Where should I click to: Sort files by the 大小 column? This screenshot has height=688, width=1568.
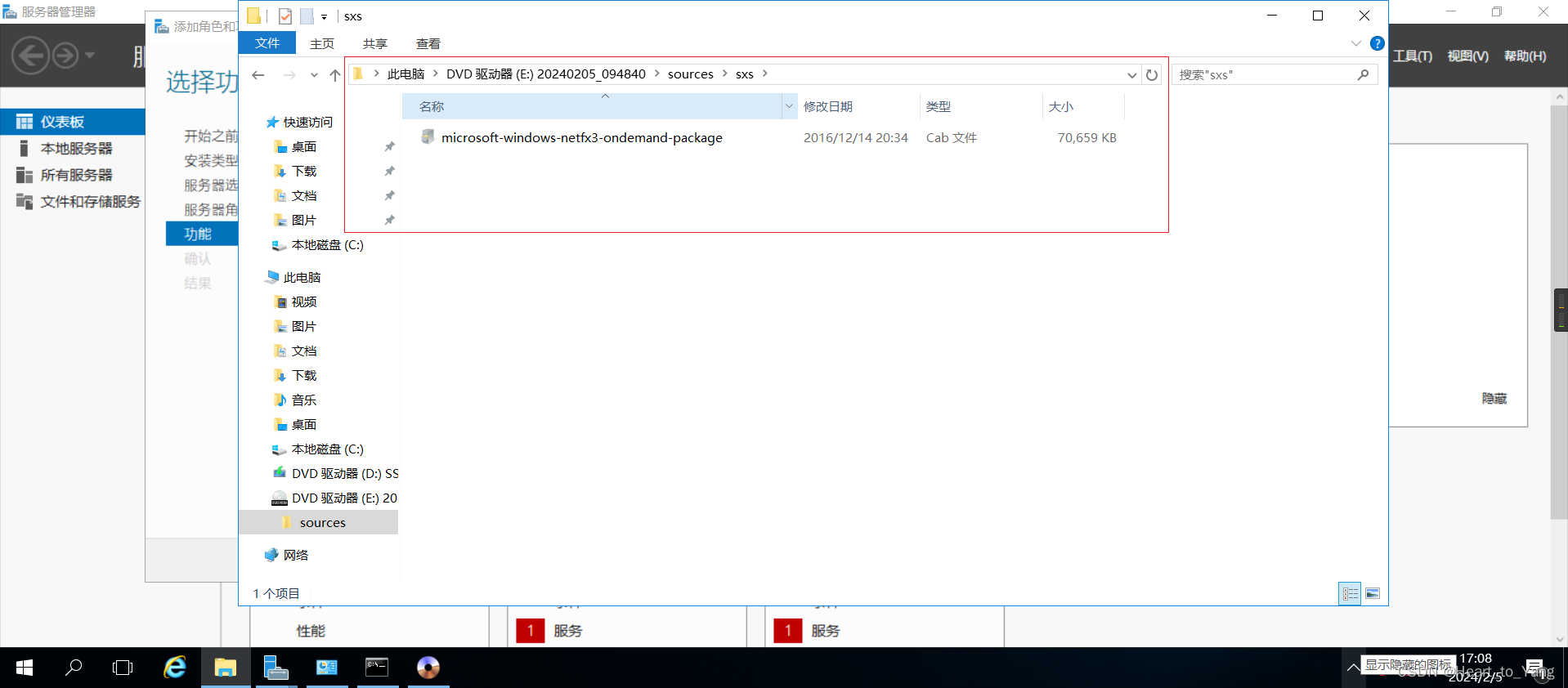[1084, 107]
